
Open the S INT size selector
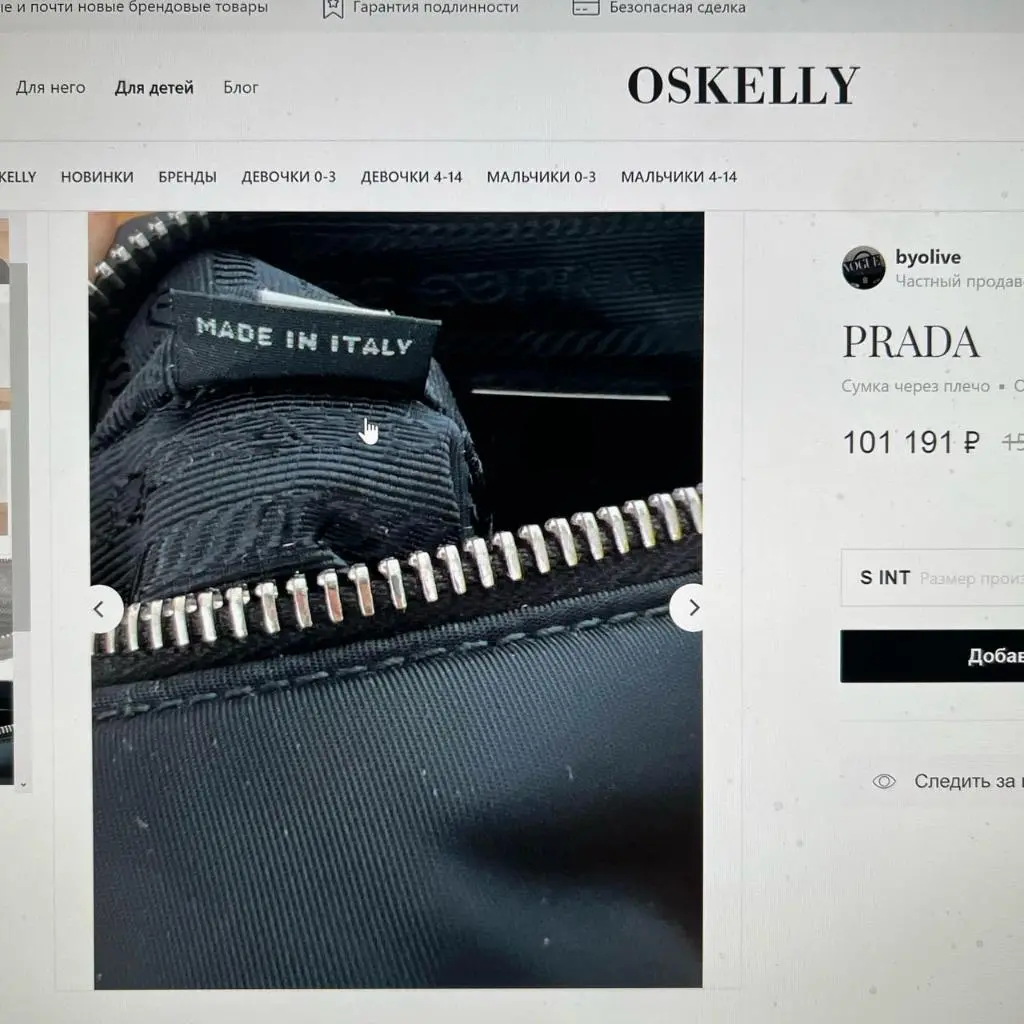pos(933,578)
